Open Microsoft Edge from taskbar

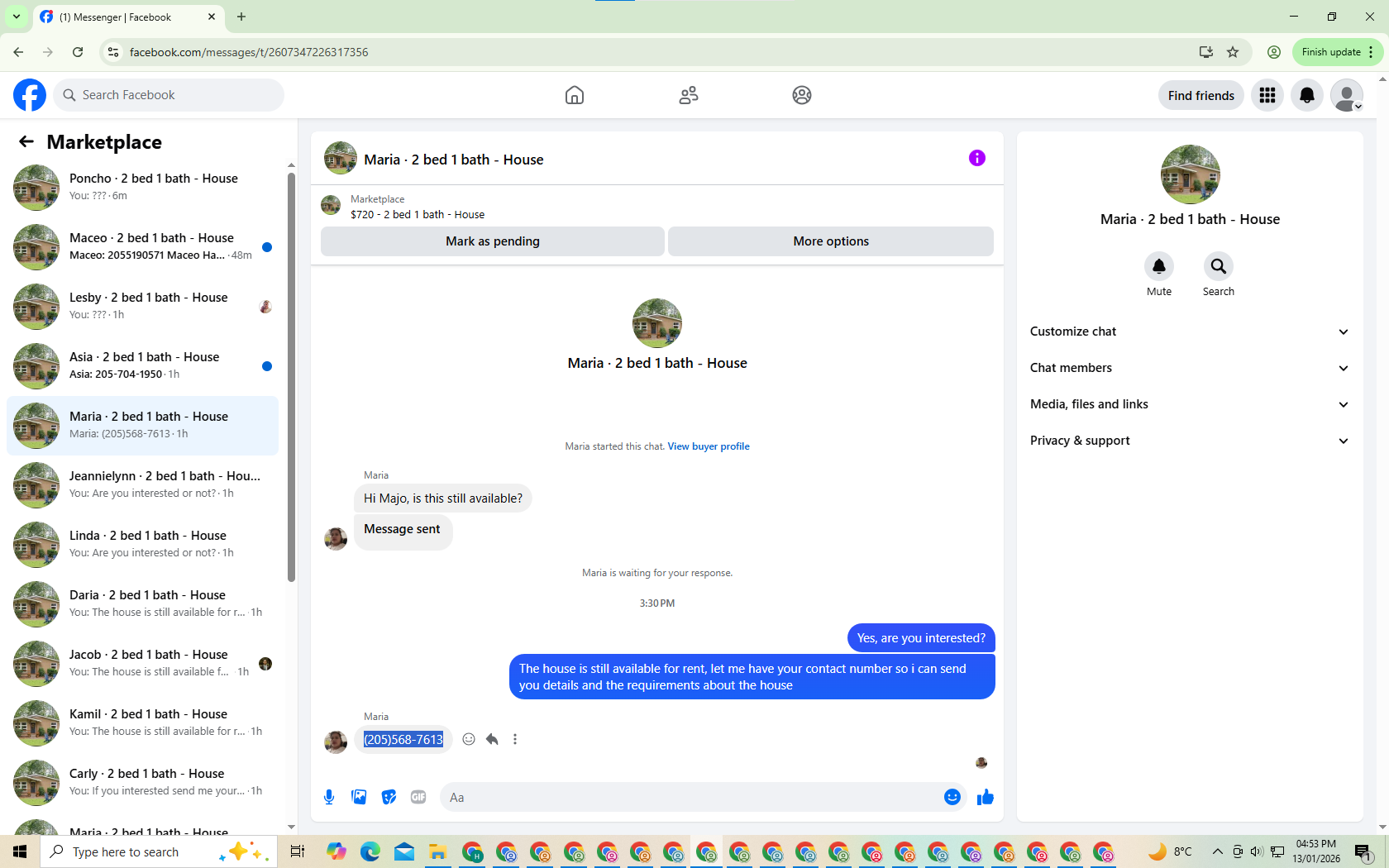pos(370,851)
